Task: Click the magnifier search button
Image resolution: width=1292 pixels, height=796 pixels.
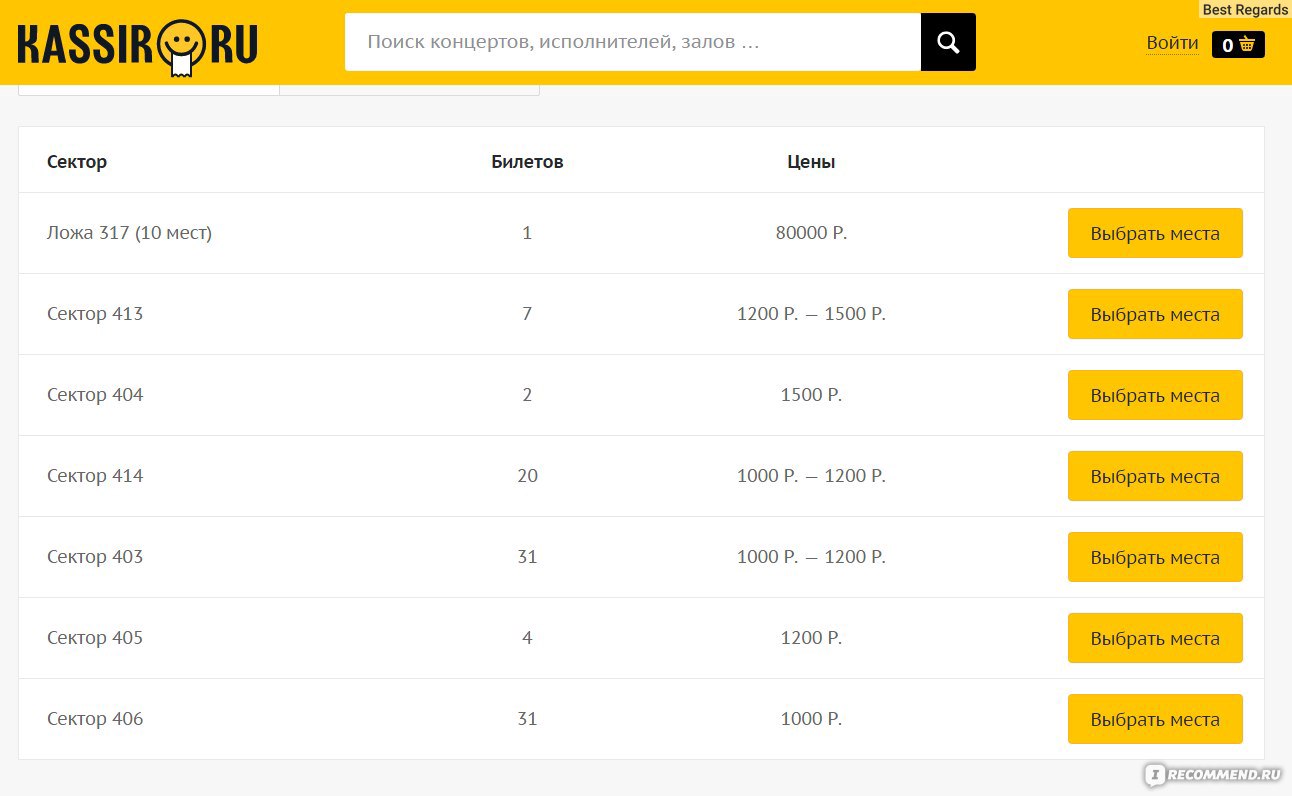Action: coord(948,42)
